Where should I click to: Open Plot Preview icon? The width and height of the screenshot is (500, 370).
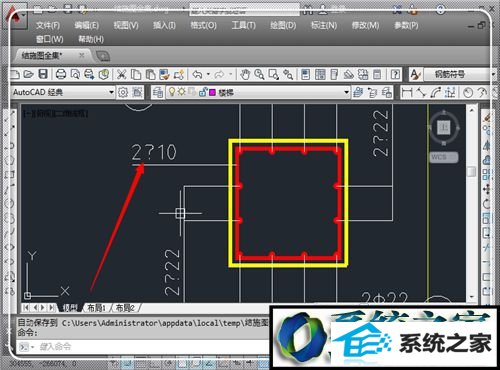pos(75,74)
